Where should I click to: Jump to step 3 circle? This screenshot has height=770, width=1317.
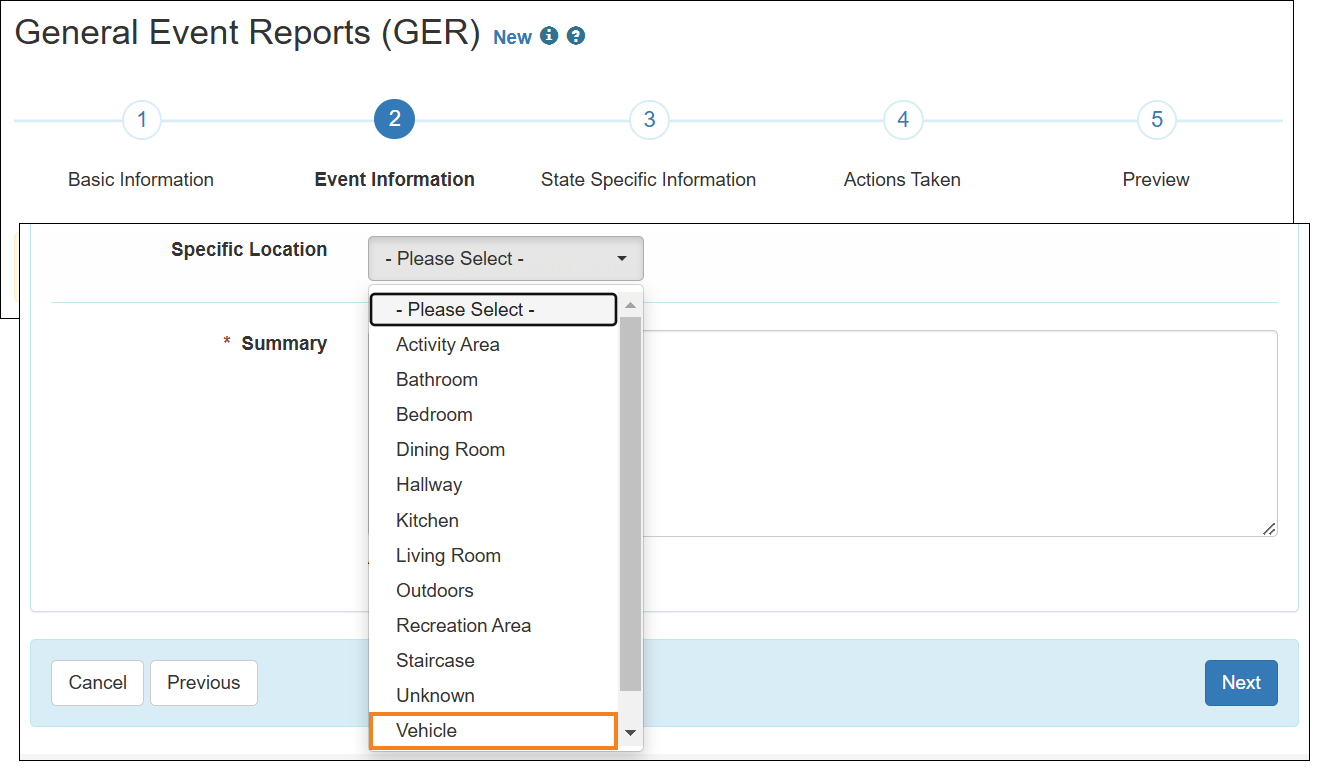tap(649, 120)
